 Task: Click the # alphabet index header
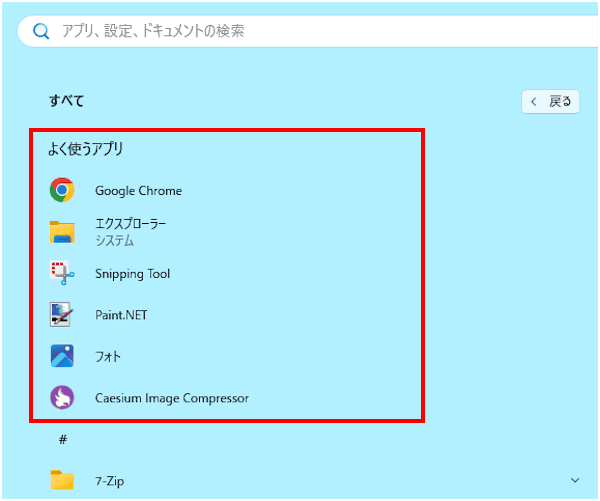point(63,439)
